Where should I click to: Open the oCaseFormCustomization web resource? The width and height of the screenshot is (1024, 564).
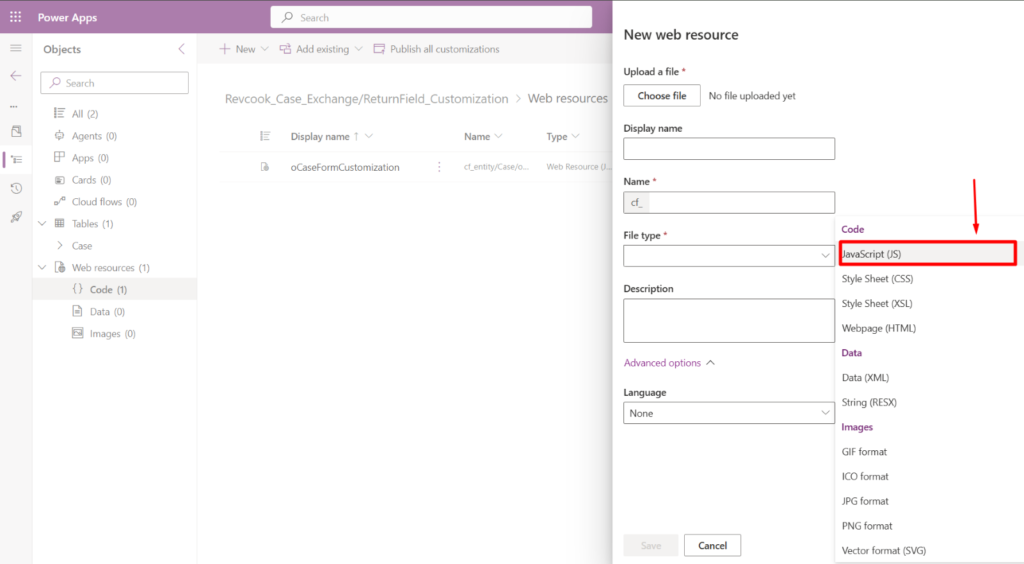[x=345, y=167]
